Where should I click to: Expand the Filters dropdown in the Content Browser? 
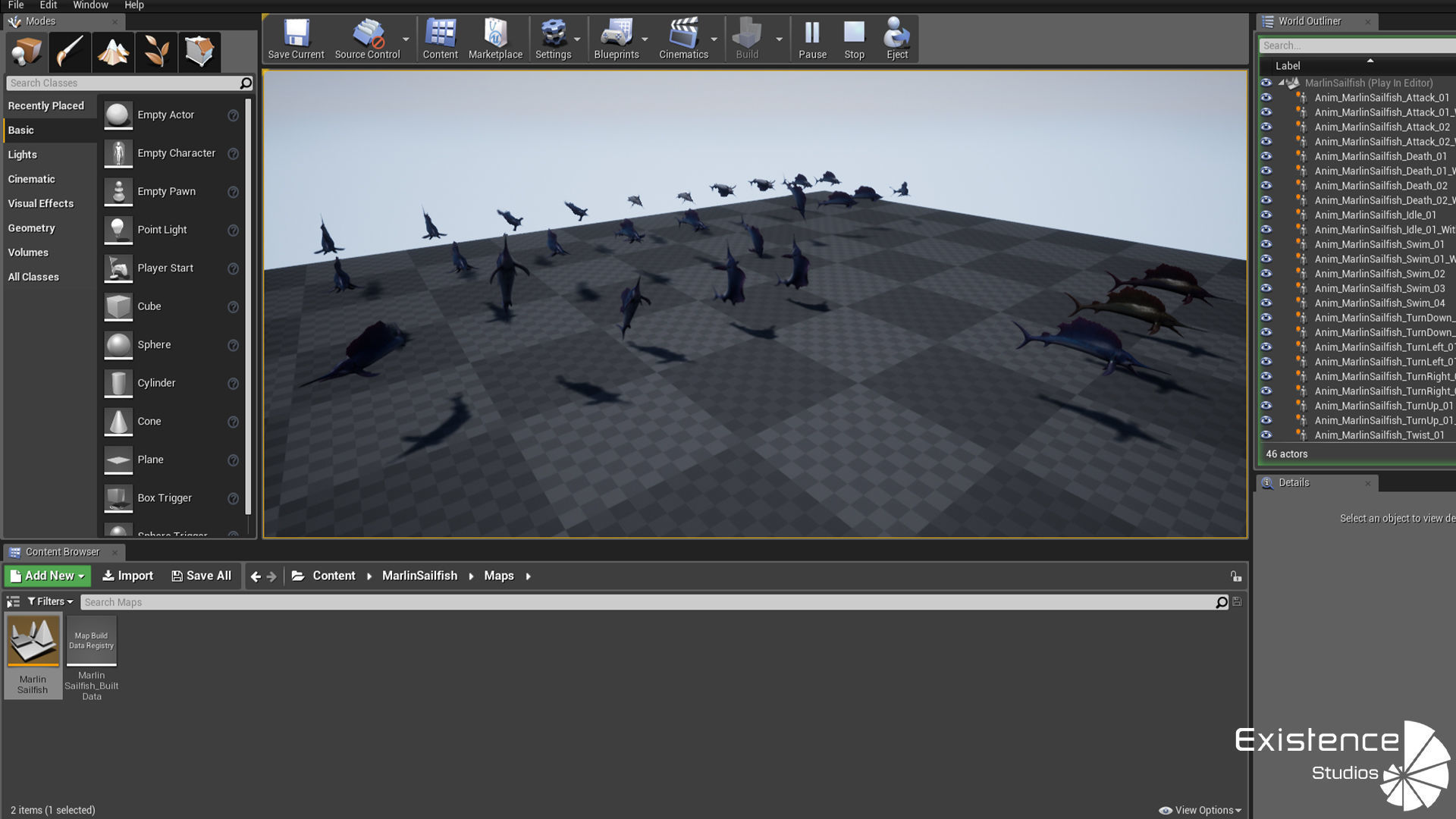click(x=50, y=602)
